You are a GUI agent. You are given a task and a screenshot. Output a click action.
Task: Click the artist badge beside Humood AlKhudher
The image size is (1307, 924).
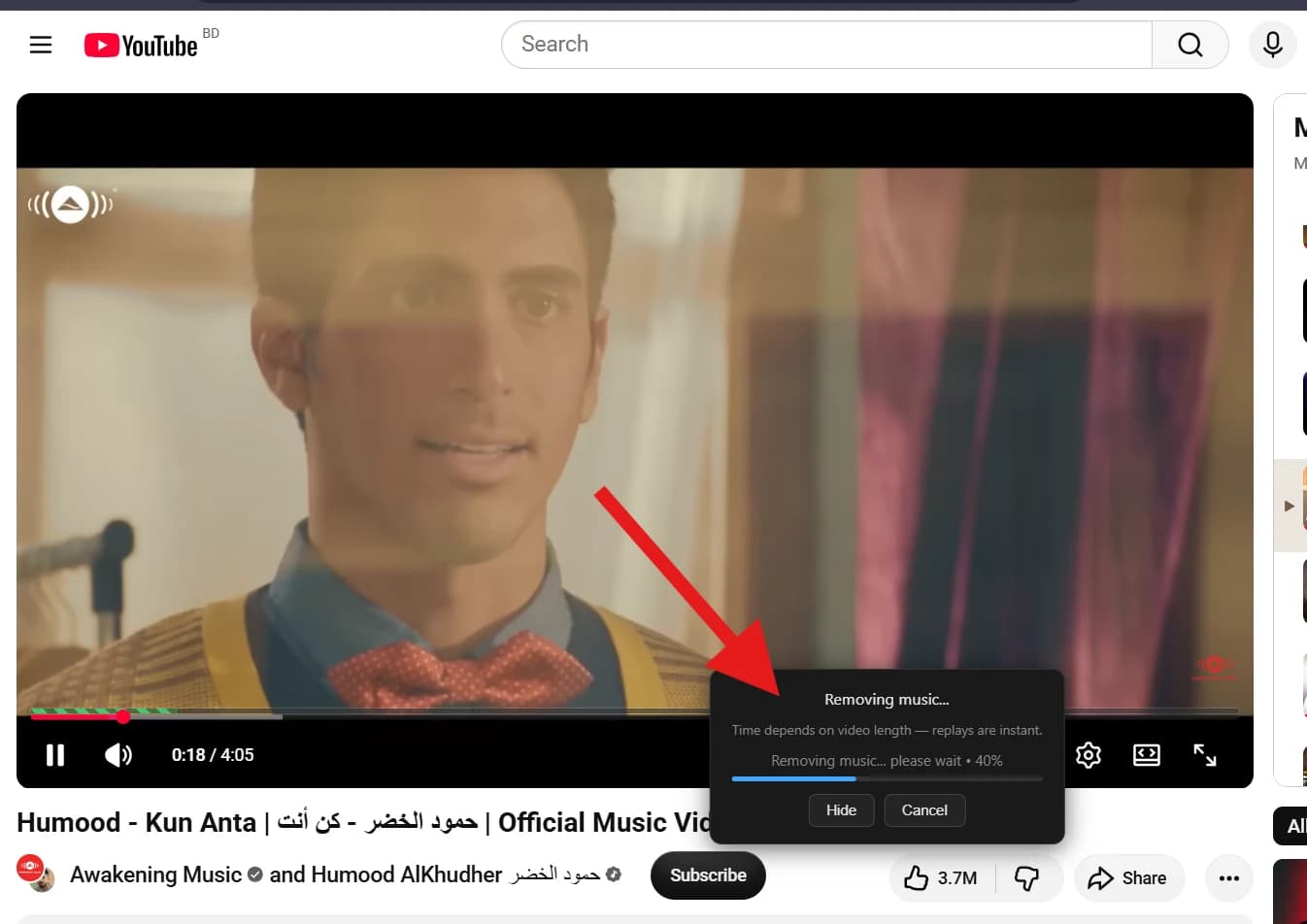[x=613, y=875]
